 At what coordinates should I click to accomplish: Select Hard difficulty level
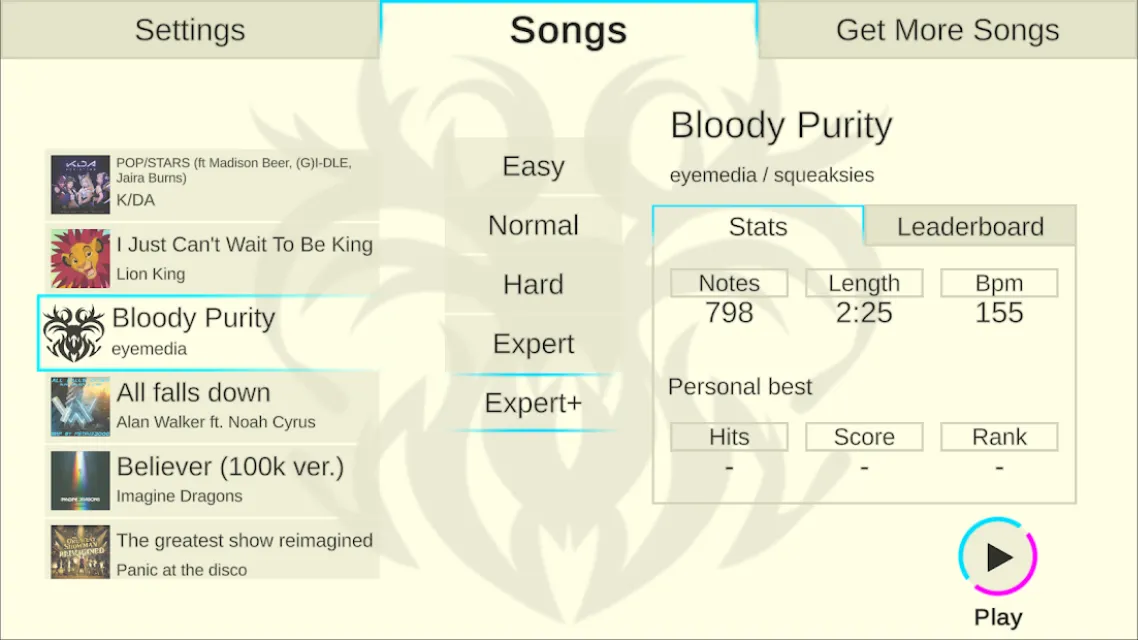point(533,284)
